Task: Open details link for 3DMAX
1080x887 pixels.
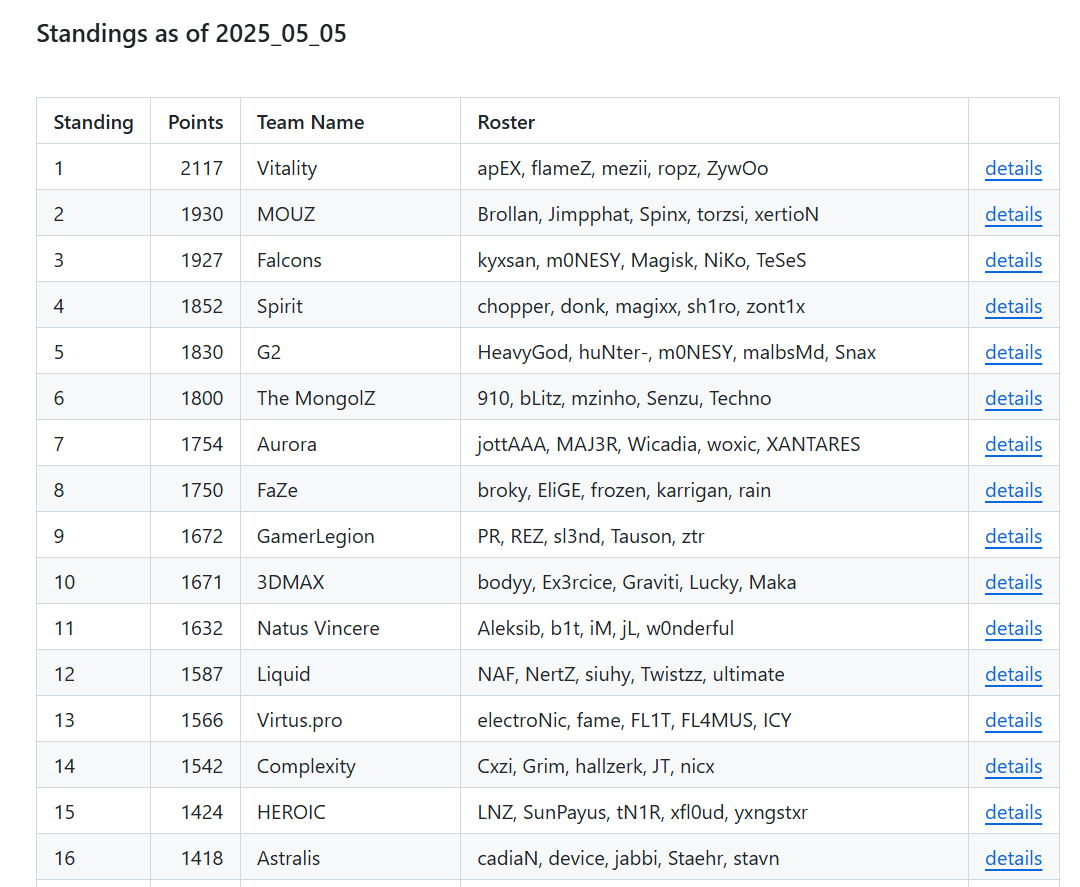Action: point(1013,582)
